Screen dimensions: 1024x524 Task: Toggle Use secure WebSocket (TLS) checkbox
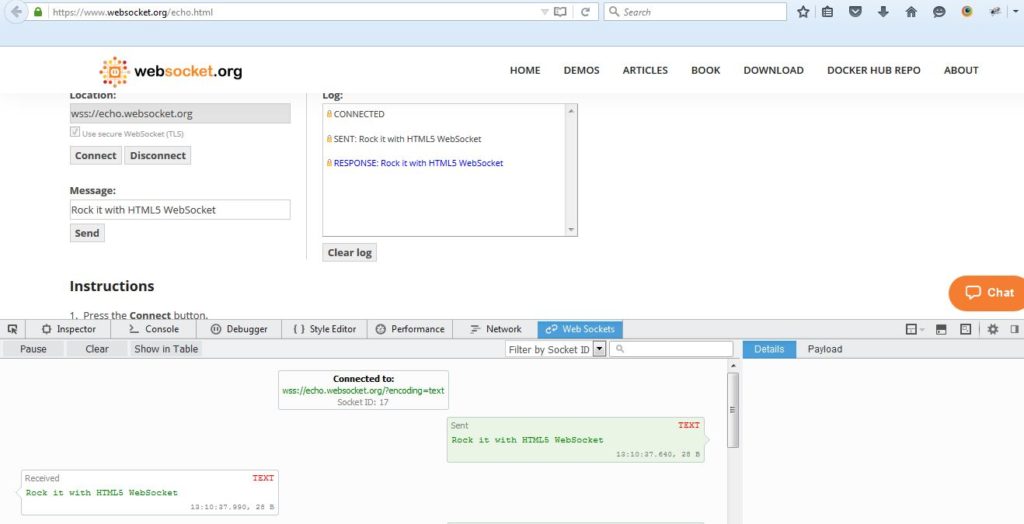tap(75, 133)
